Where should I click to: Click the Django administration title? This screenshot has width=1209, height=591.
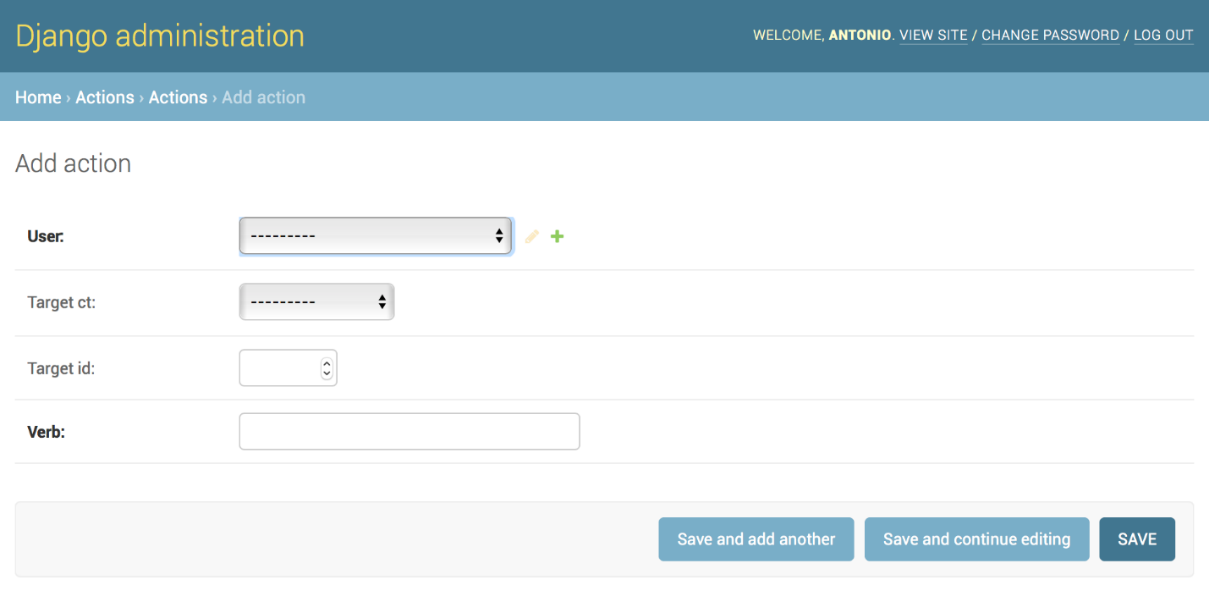(x=160, y=36)
